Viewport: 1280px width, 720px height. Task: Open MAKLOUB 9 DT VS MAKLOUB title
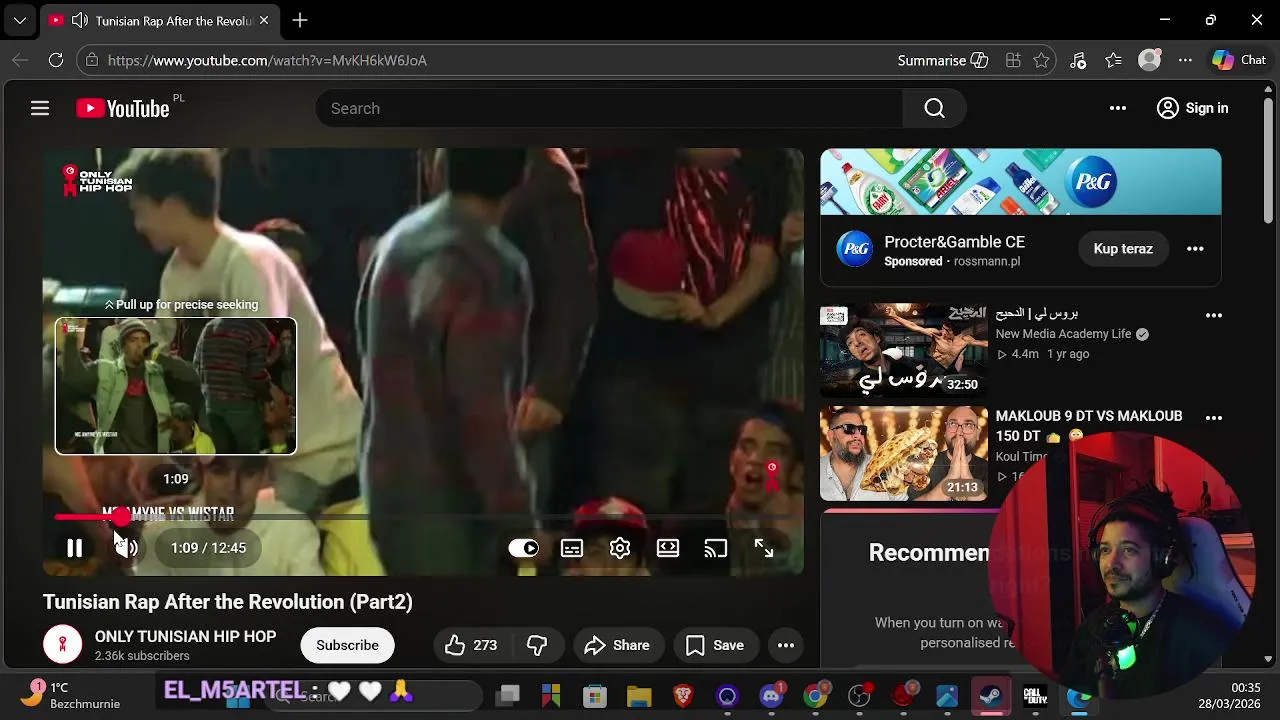1089,426
